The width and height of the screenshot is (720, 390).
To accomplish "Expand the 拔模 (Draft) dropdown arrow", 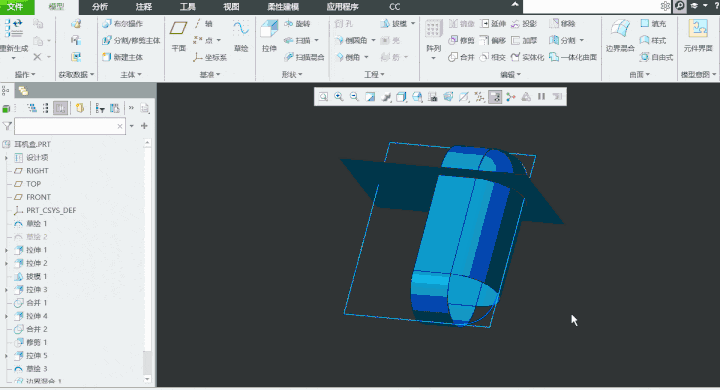I will click(x=413, y=23).
